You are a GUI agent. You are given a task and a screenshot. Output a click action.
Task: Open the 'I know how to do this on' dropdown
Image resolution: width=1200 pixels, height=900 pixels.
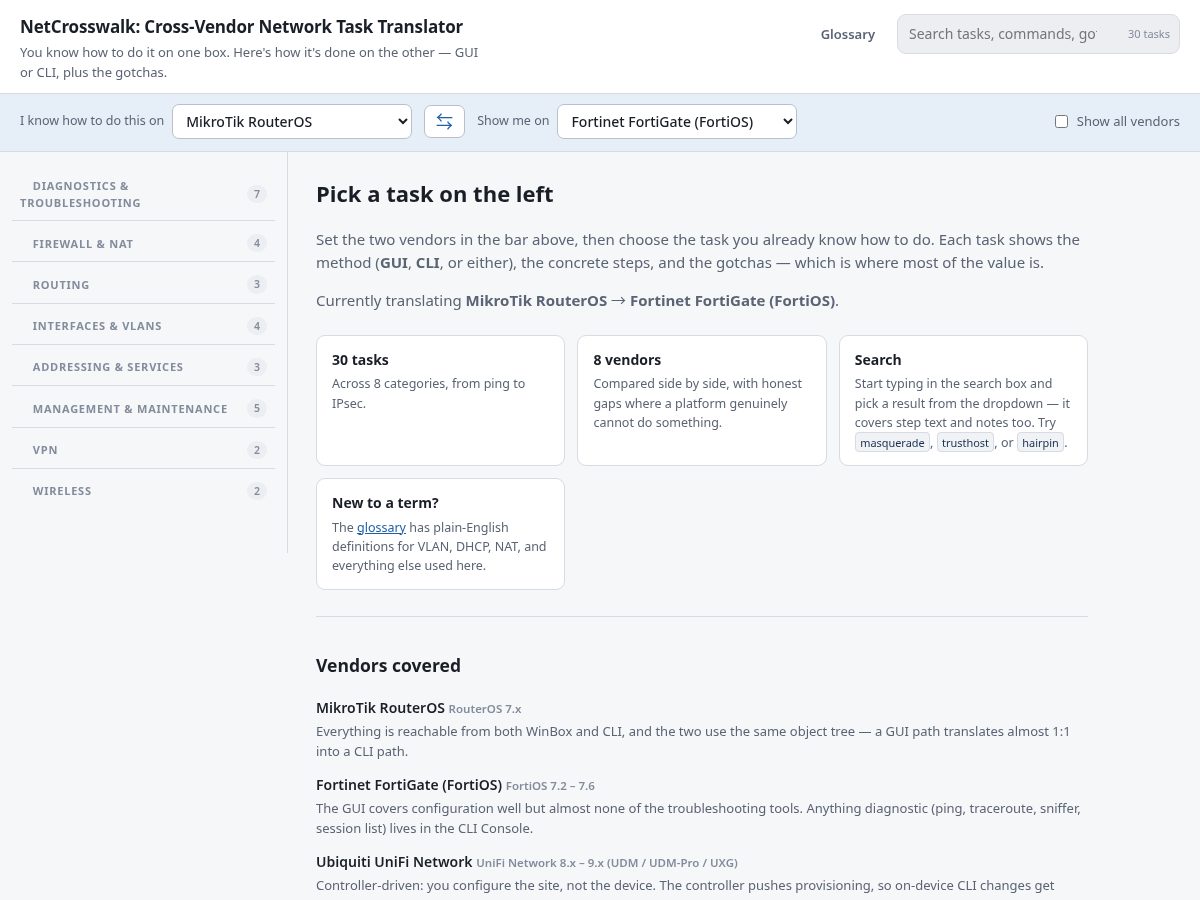click(x=292, y=121)
